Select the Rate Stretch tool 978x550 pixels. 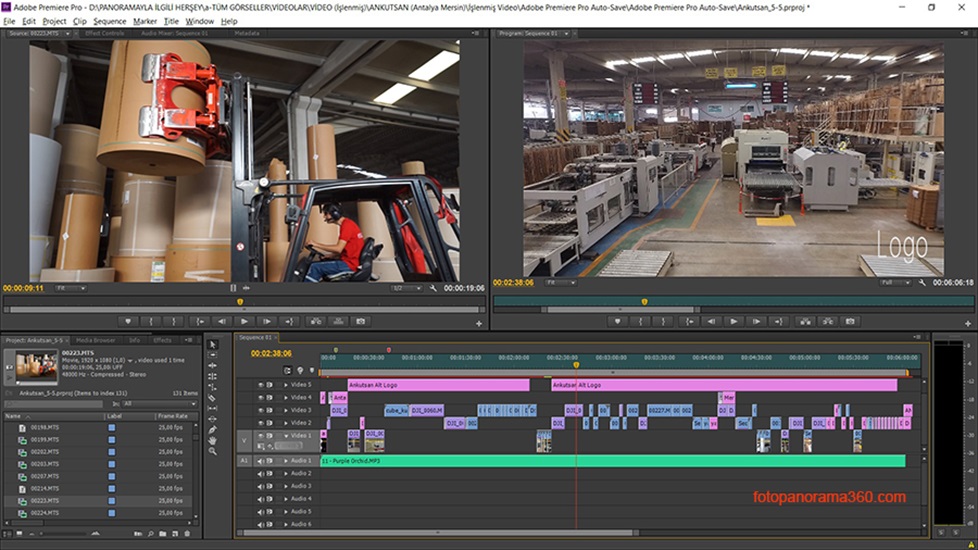[213, 387]
